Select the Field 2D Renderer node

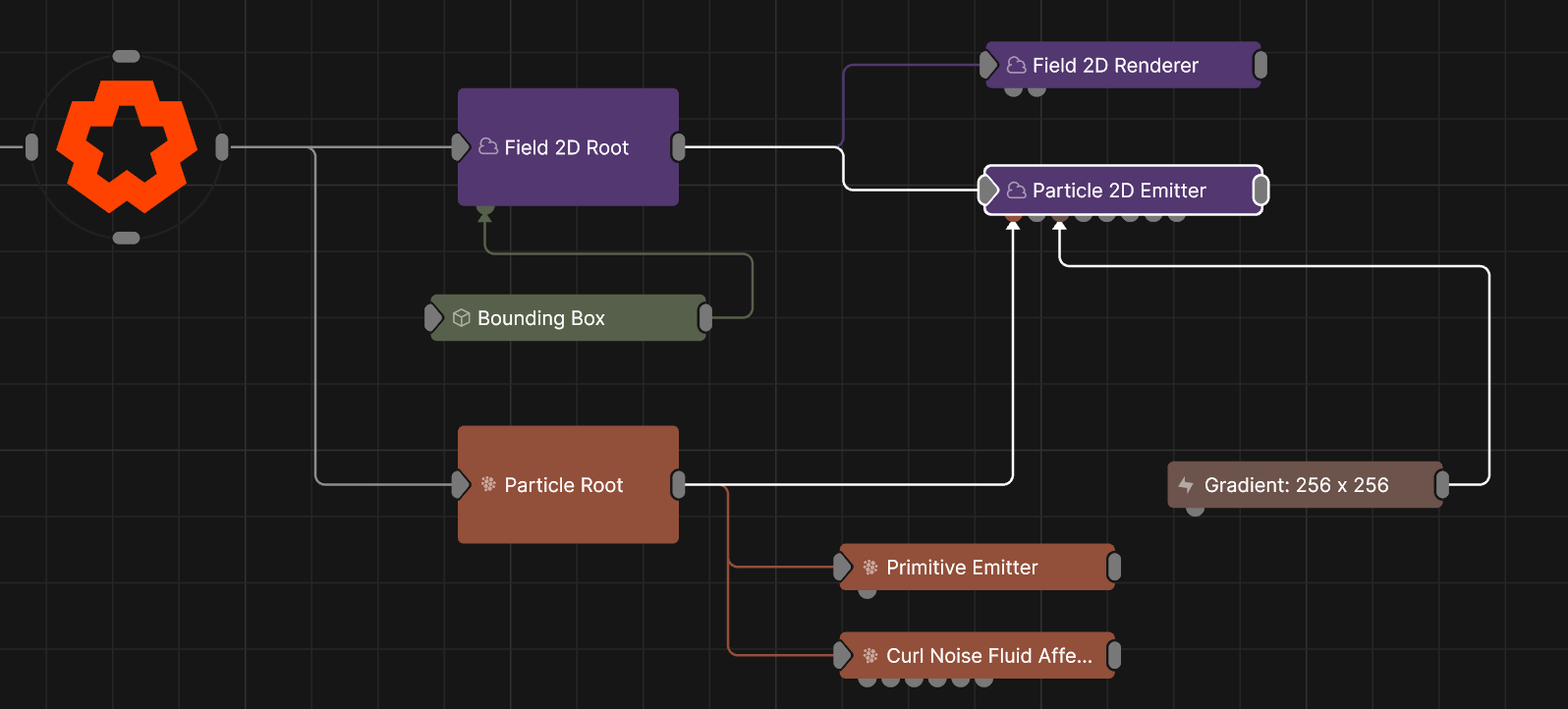(1123, 65)
